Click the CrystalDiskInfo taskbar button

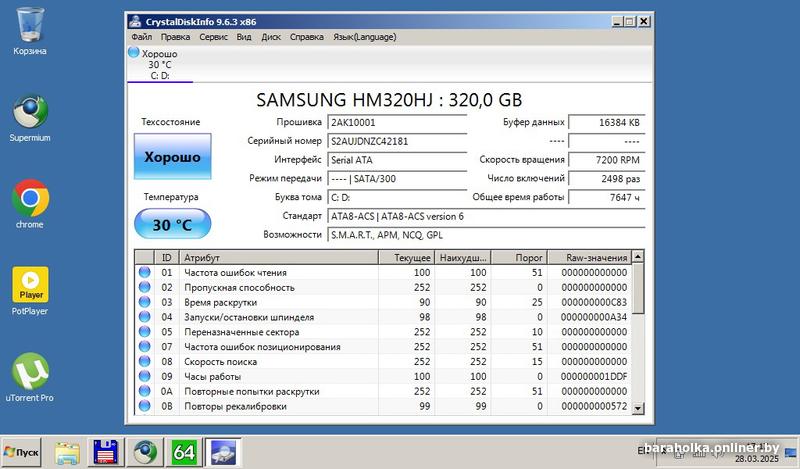223,452
